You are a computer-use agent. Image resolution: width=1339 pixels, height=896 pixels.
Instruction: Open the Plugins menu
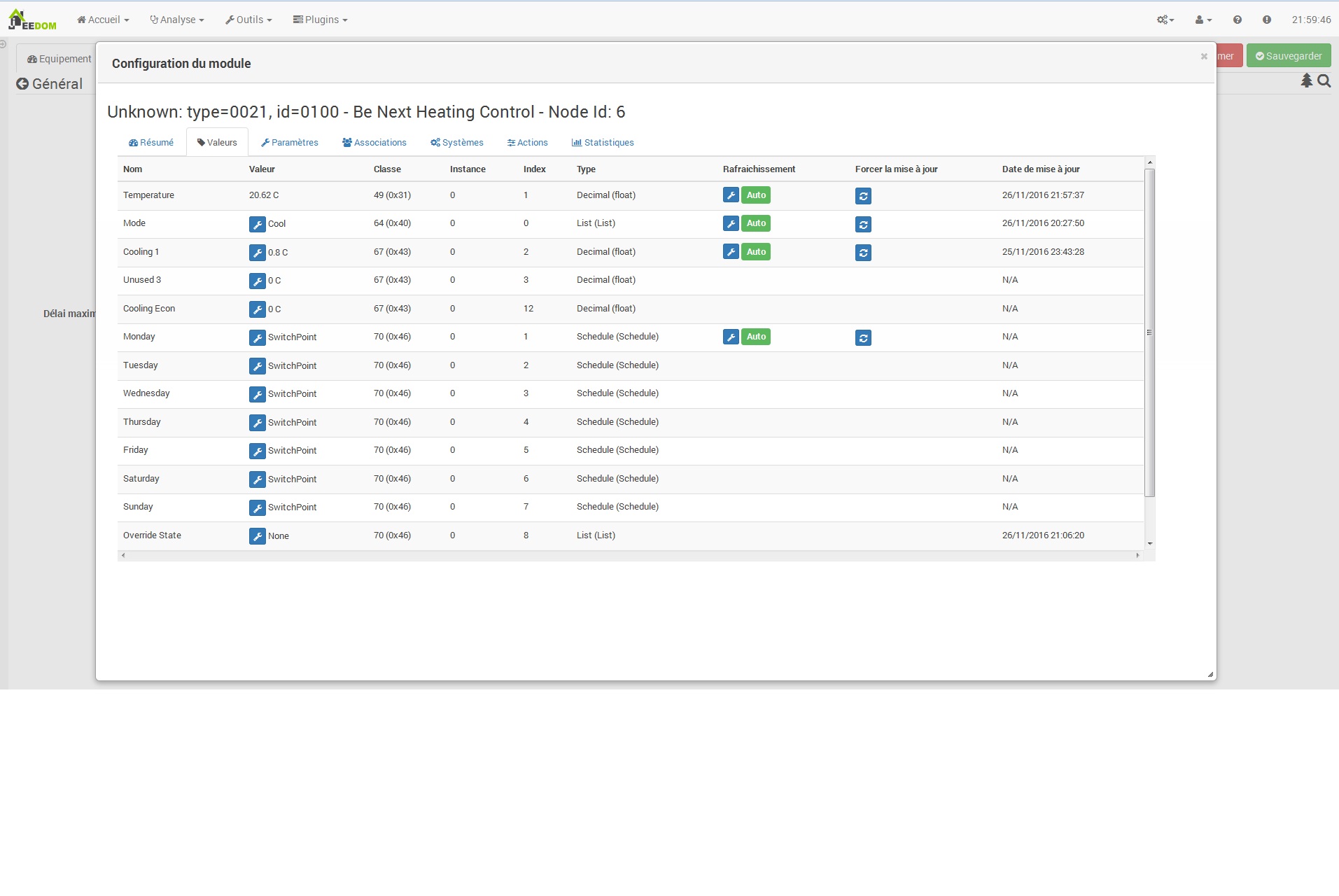[x=320, y=20]
